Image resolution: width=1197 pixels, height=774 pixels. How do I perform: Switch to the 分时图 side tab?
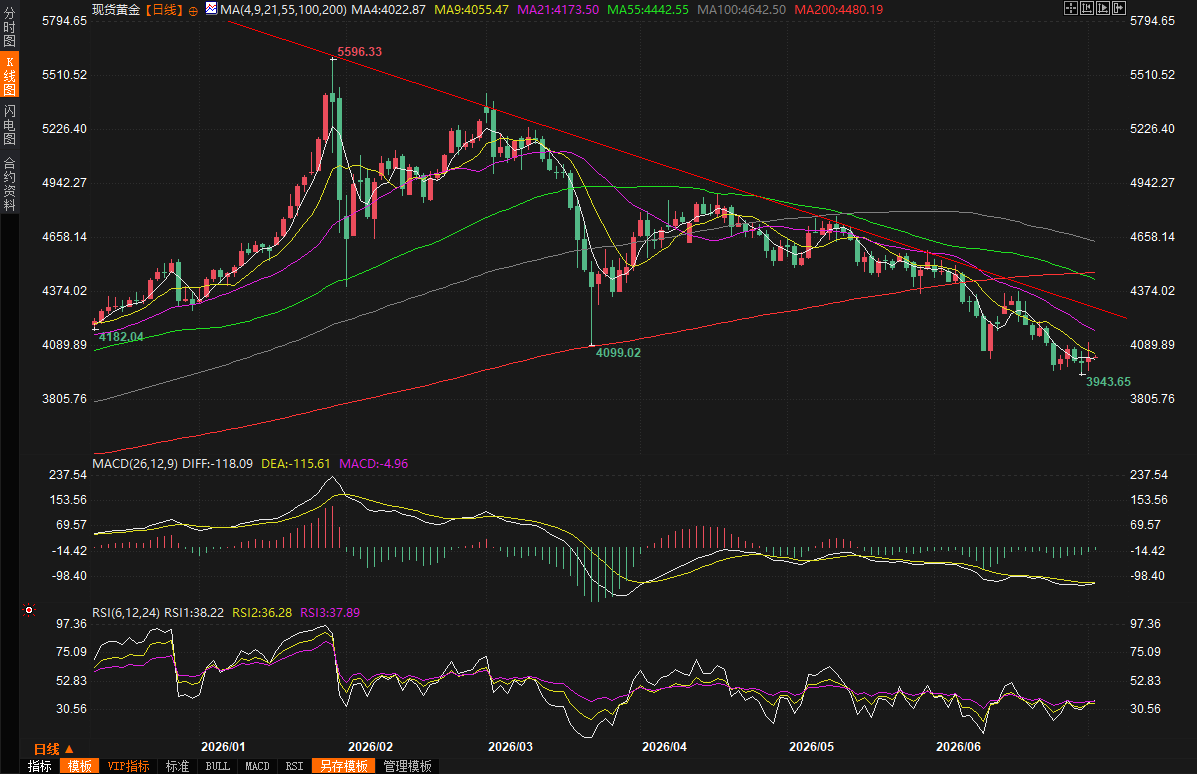click(x=9, y=26)
